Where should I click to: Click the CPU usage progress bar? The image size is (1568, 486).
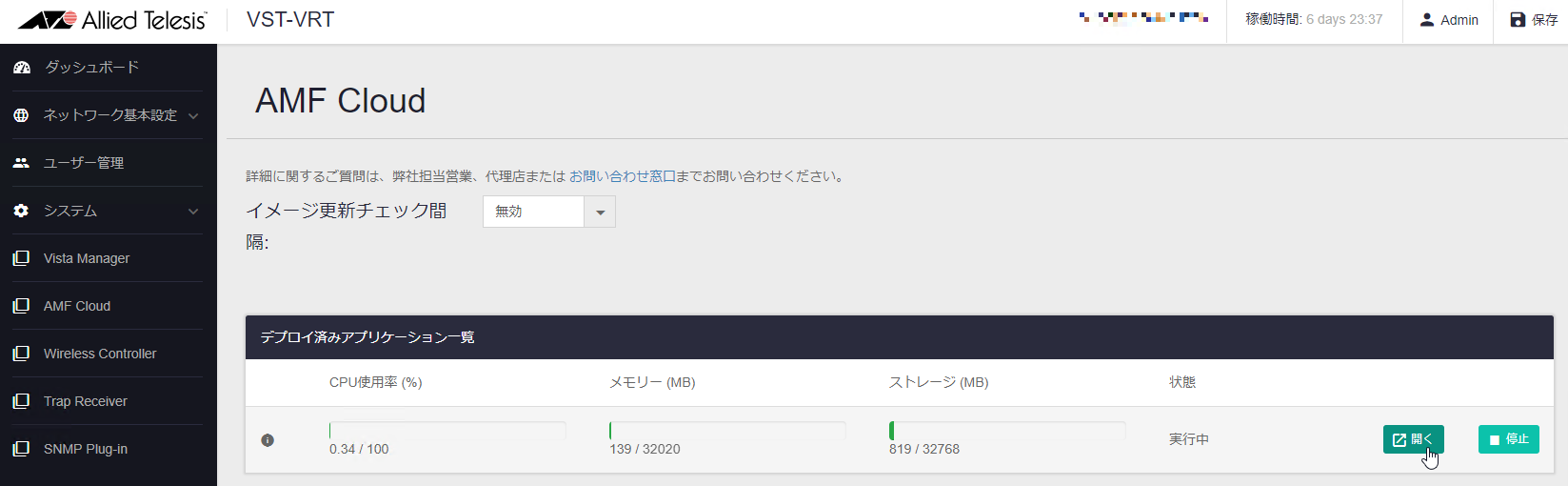click(447, 431)
